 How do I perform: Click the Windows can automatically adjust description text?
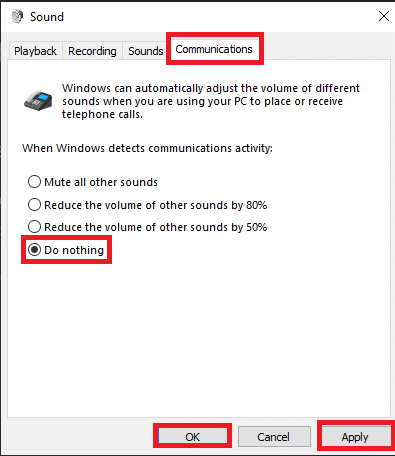211,101
